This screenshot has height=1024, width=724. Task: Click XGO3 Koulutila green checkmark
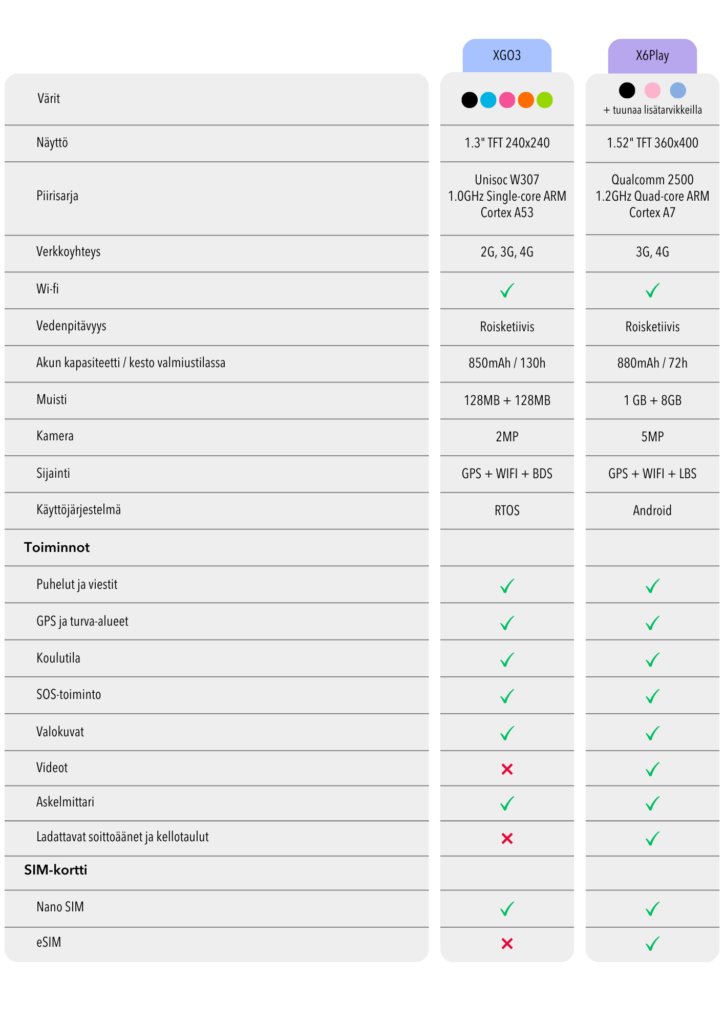coord(507,659)
